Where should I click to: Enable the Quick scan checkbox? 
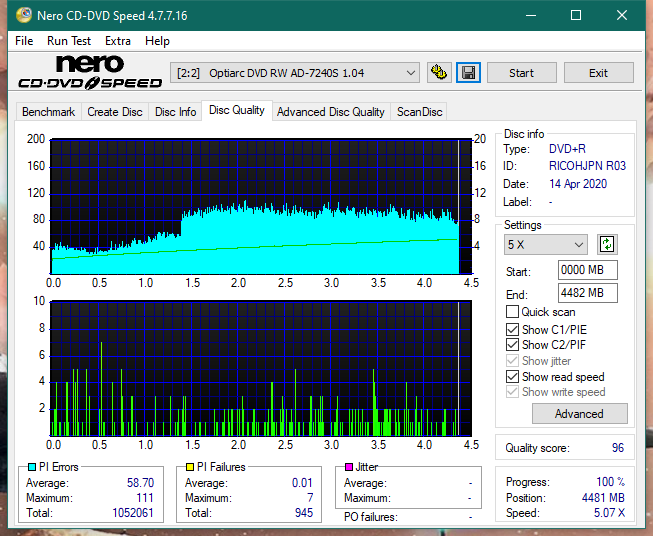click(x=512, y=312)
